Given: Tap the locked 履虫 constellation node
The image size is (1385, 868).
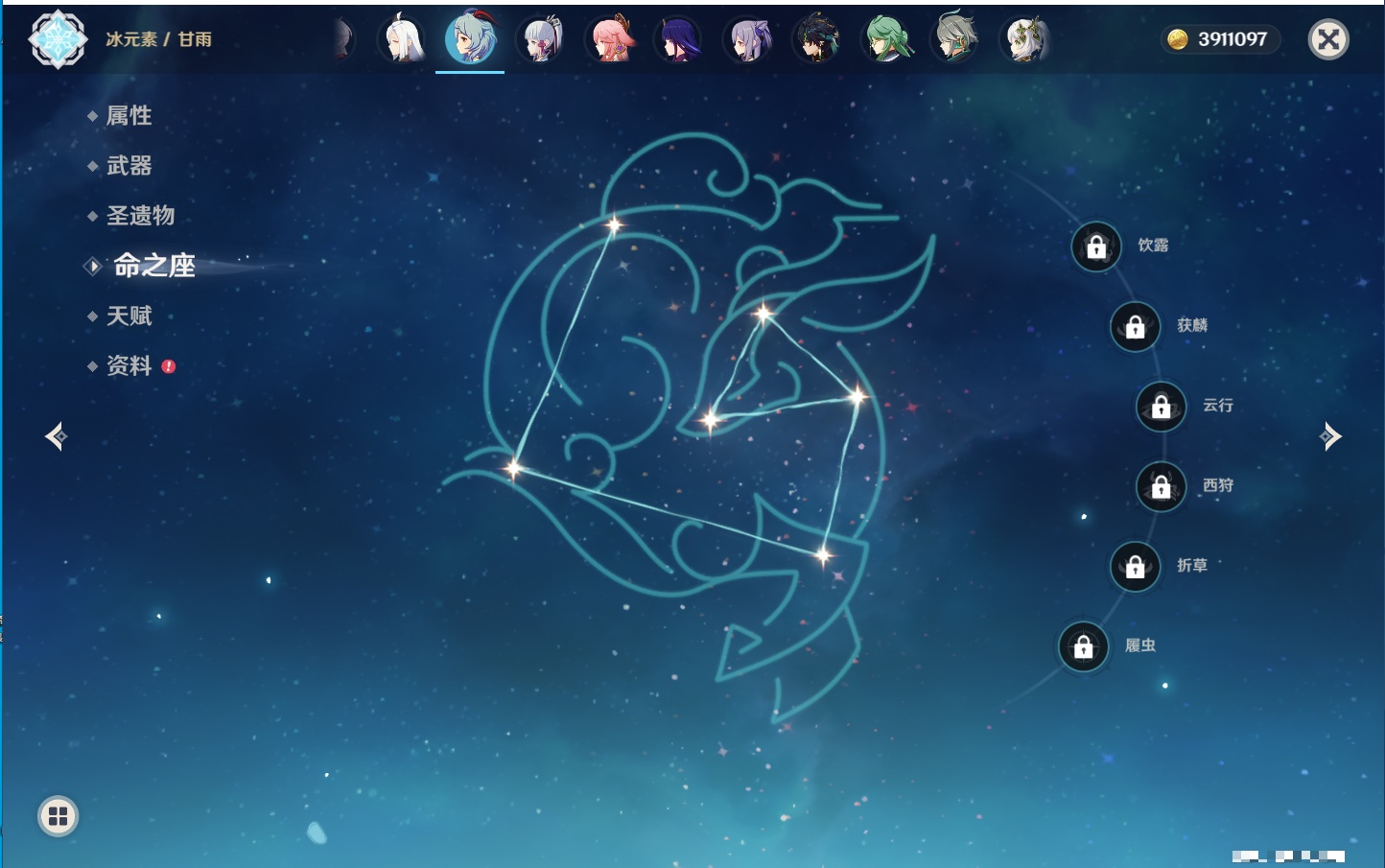Looking at the screenshot, I should click(1084, 647).
